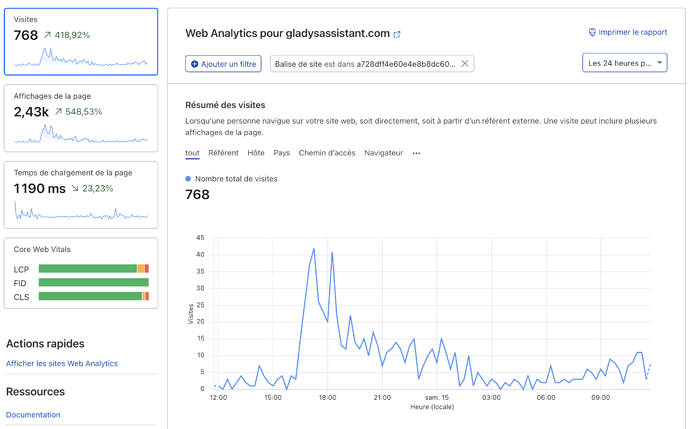Open the more tabs ellipsis menu
Image resolution: width=690 pixels, height=429 pixels.
click(x=416, y=153)
